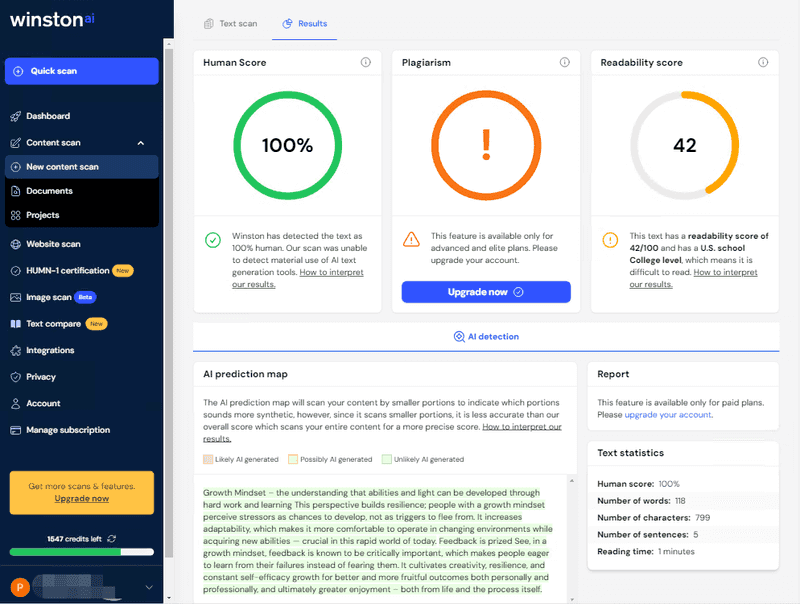Click the Human Score info icon
The image size is (800, 604).
click(366, 62)
